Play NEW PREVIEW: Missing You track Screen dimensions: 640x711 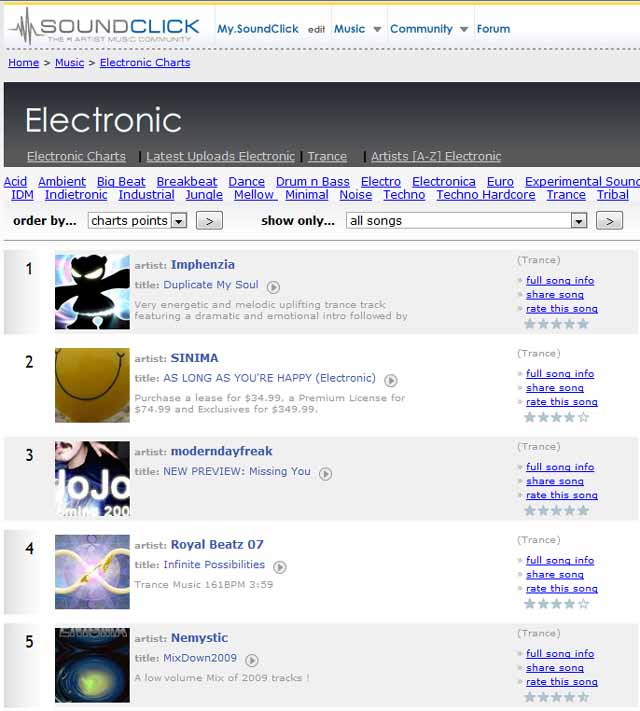coord(325,474)
